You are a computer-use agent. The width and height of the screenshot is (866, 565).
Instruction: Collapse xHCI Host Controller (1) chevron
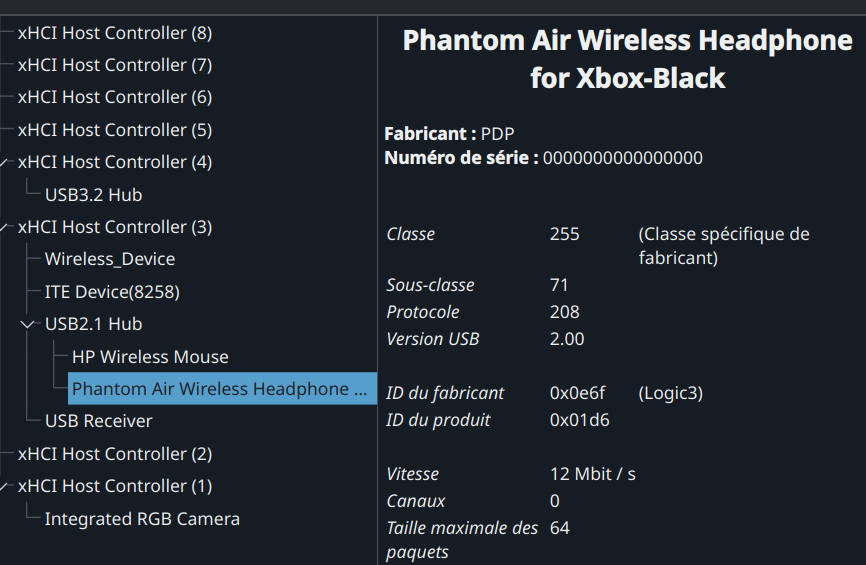tap(6, 486)
